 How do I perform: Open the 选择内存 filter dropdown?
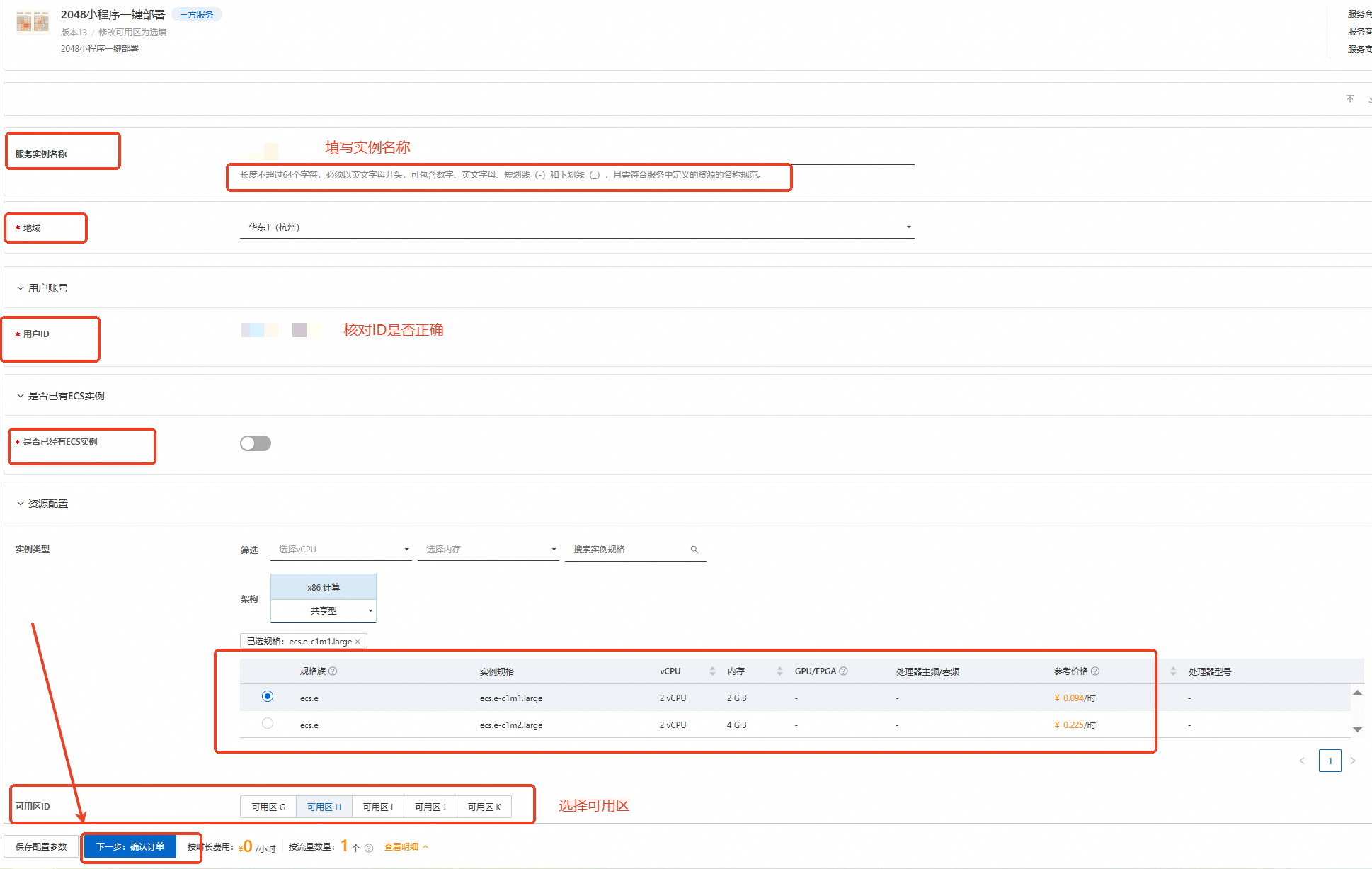click(x=488, y=550)
